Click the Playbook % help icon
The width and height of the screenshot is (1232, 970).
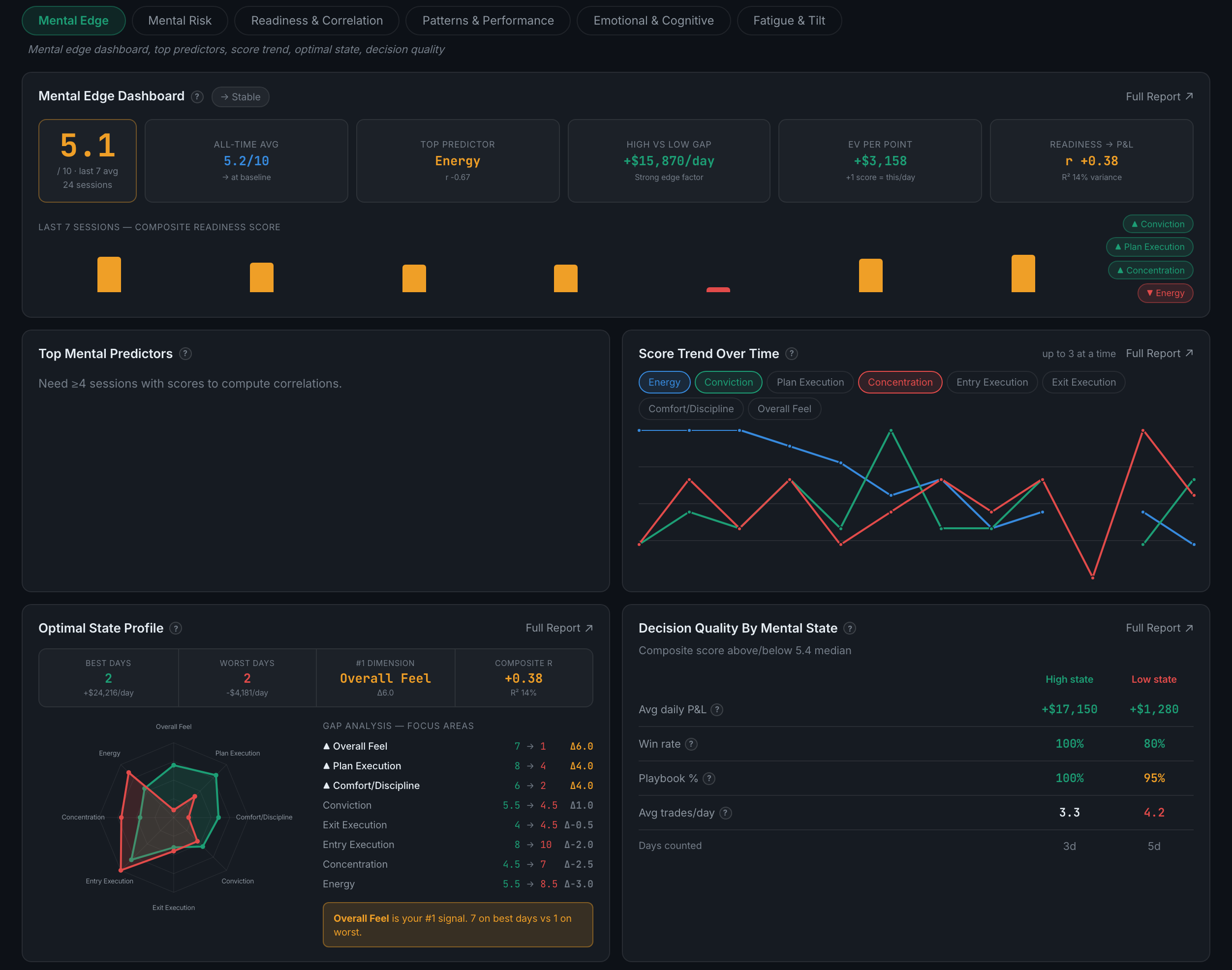point(709,779)
